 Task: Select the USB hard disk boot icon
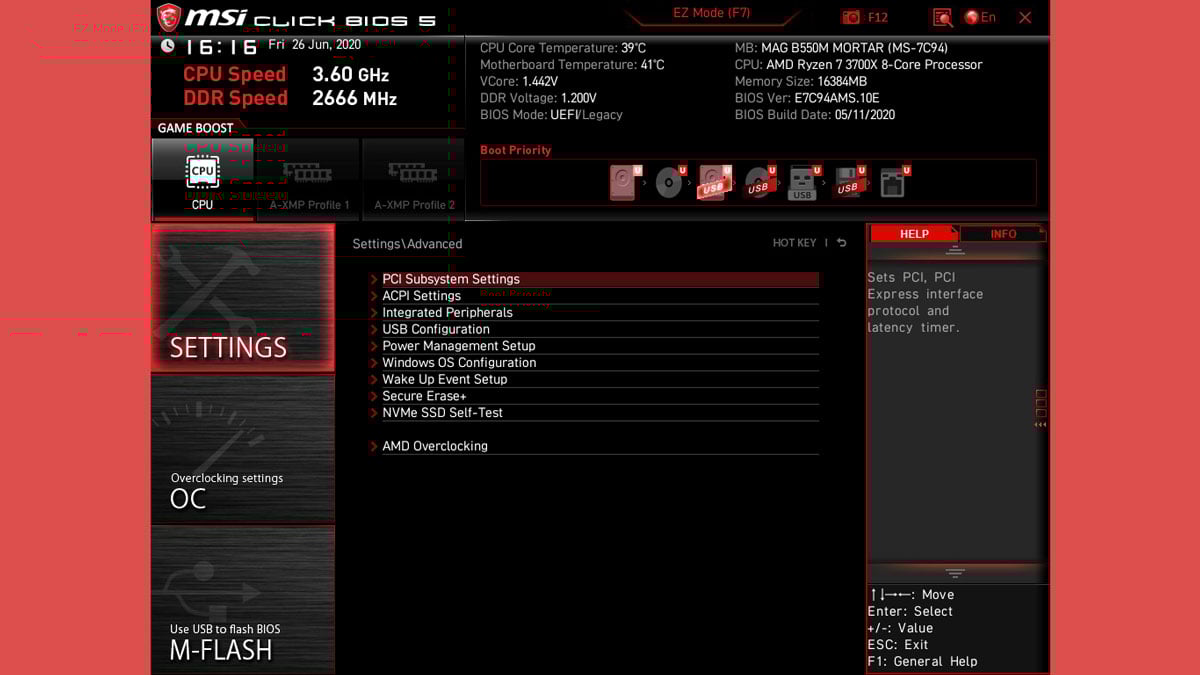click(715, 183)
